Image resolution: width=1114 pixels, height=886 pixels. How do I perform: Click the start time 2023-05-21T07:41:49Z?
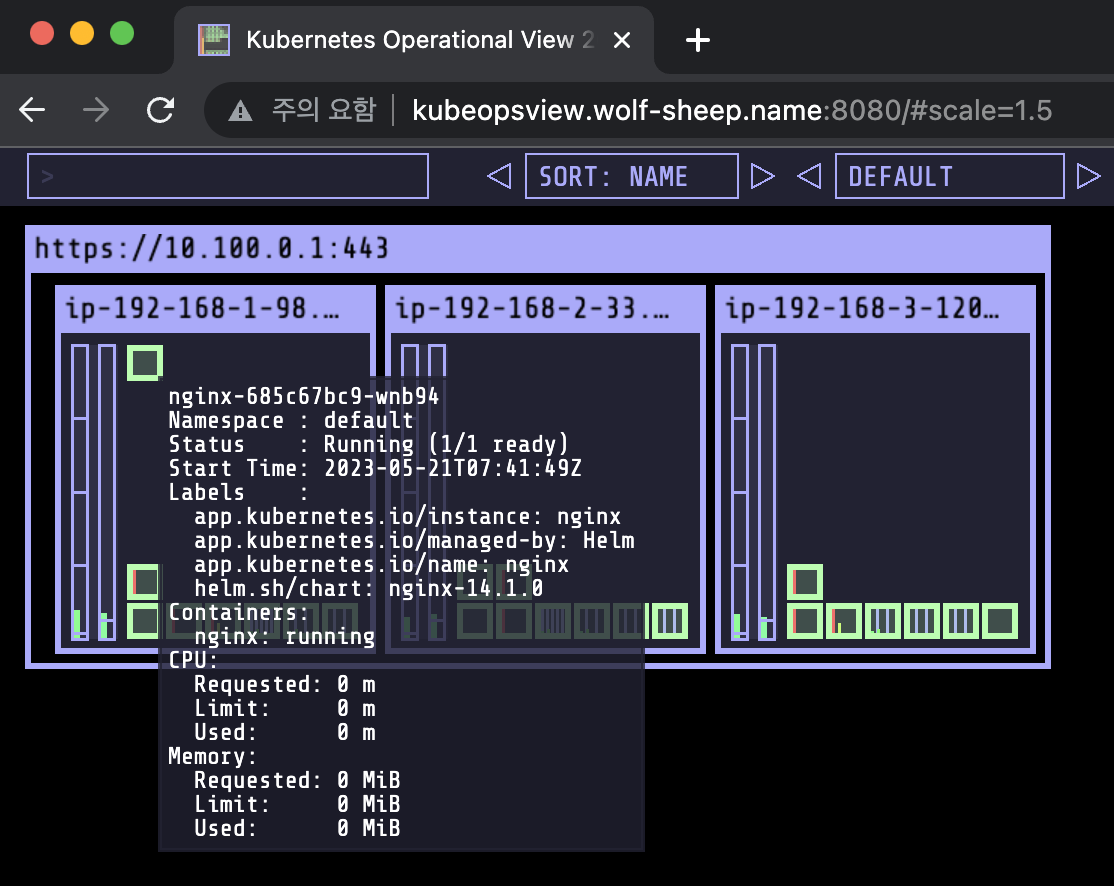[x=453, y=469]
